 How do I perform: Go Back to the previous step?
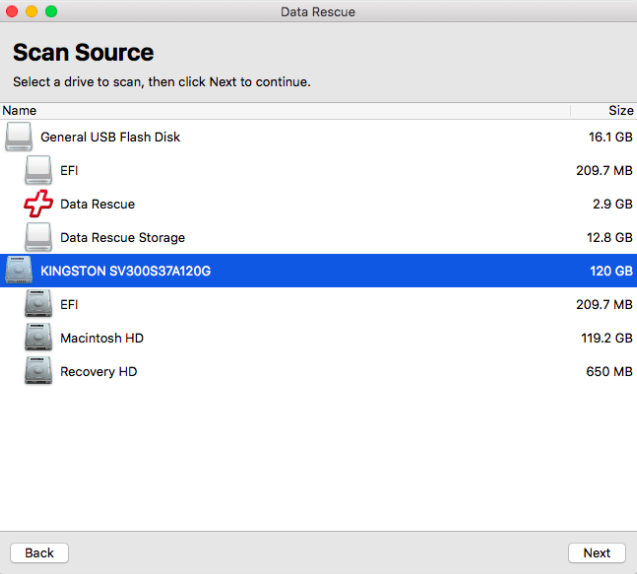39,553
